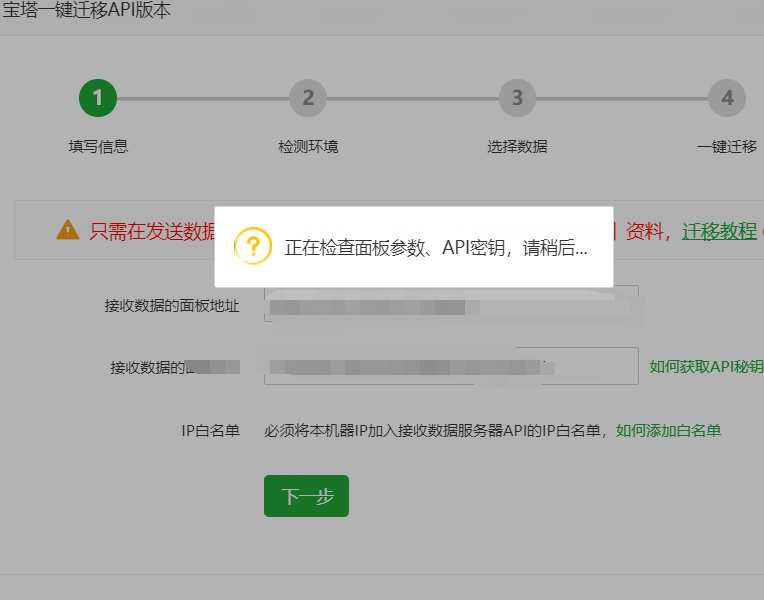The width and height of the screenshot is (764, 600).
Task: Open the 如何添加白名单 link
Action: 668,431
